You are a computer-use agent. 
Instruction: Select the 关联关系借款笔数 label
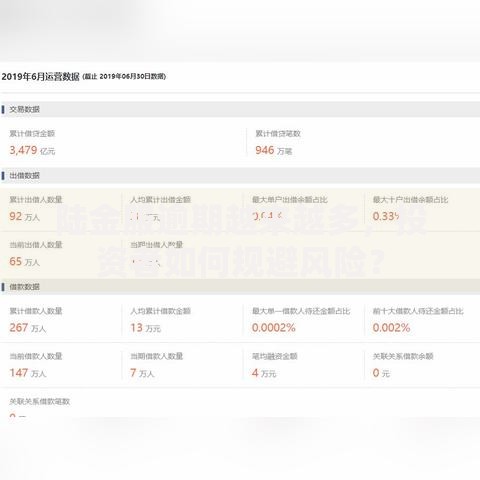coord(40,401)
